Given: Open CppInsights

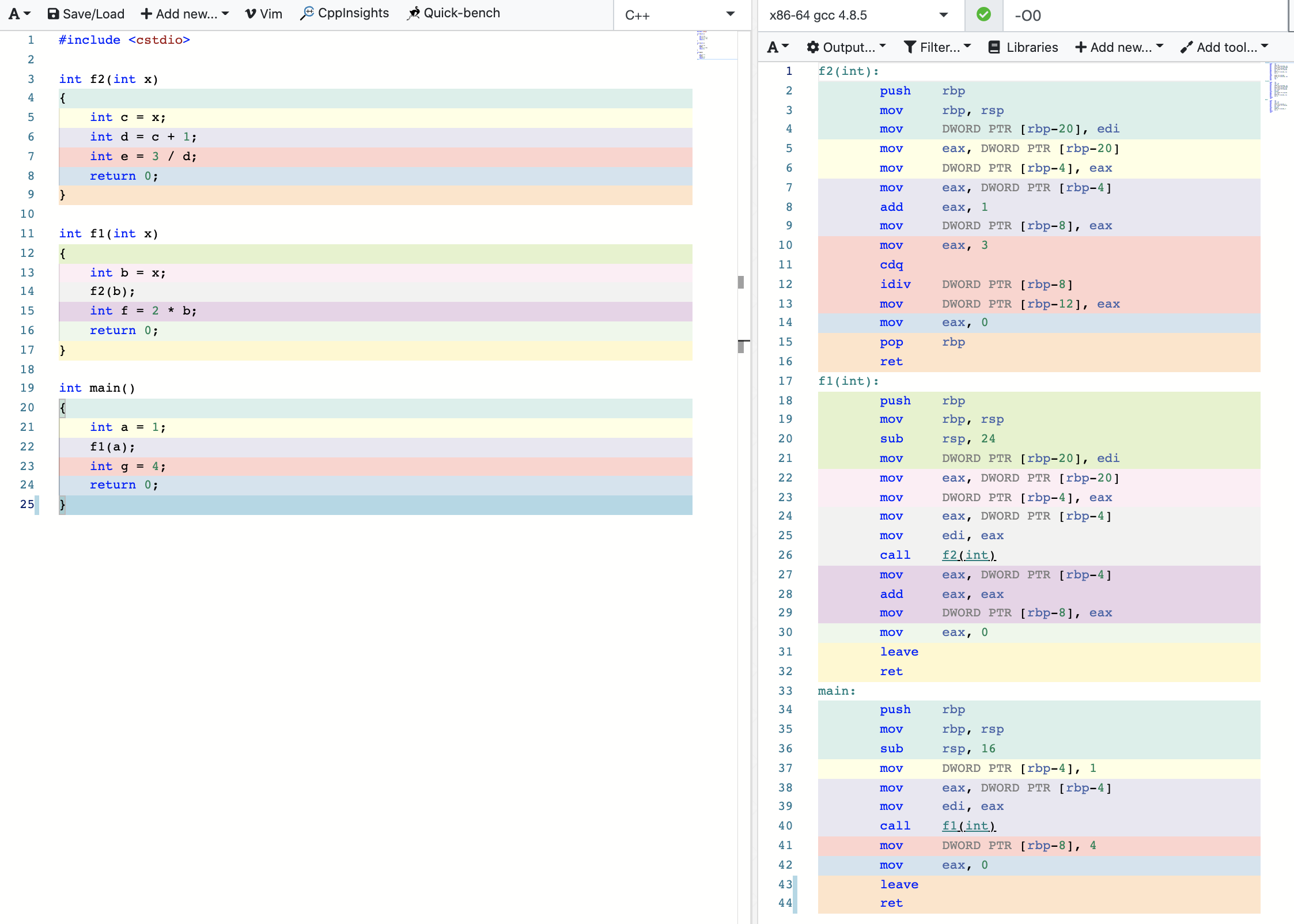Looking at the screenshot, I should (345, 13).
